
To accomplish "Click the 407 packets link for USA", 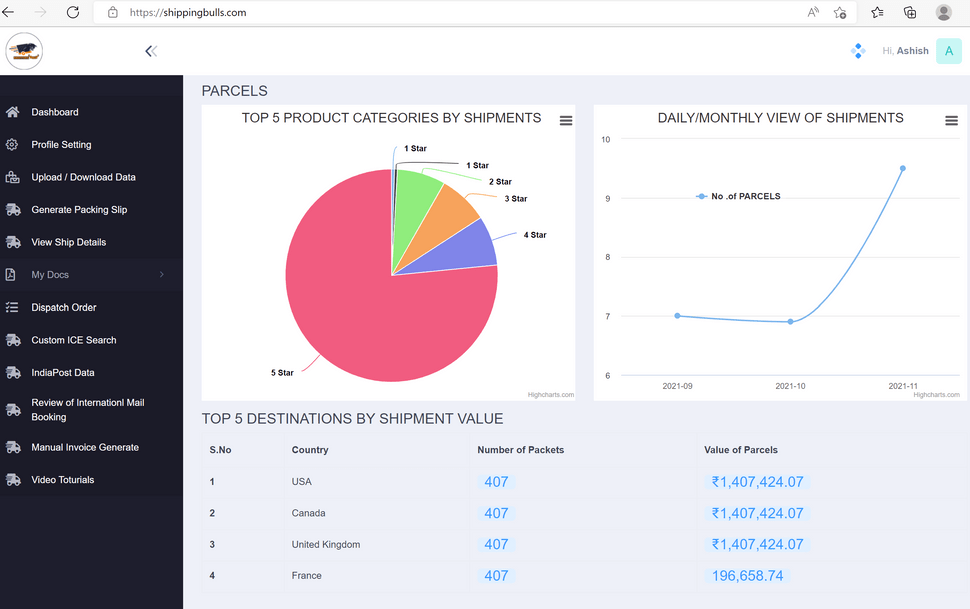I will [x=496, y=482].
